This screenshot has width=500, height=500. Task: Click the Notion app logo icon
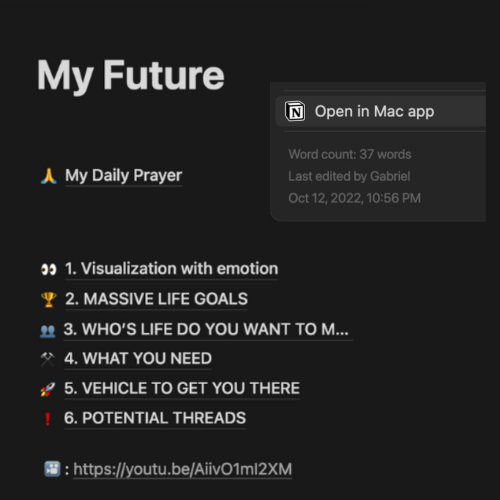click(295, 111)
